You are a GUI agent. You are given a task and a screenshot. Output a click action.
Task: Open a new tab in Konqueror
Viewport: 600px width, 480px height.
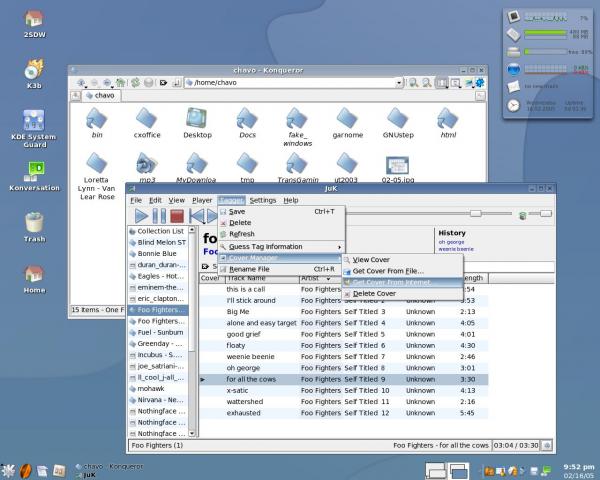pos(75,96)
